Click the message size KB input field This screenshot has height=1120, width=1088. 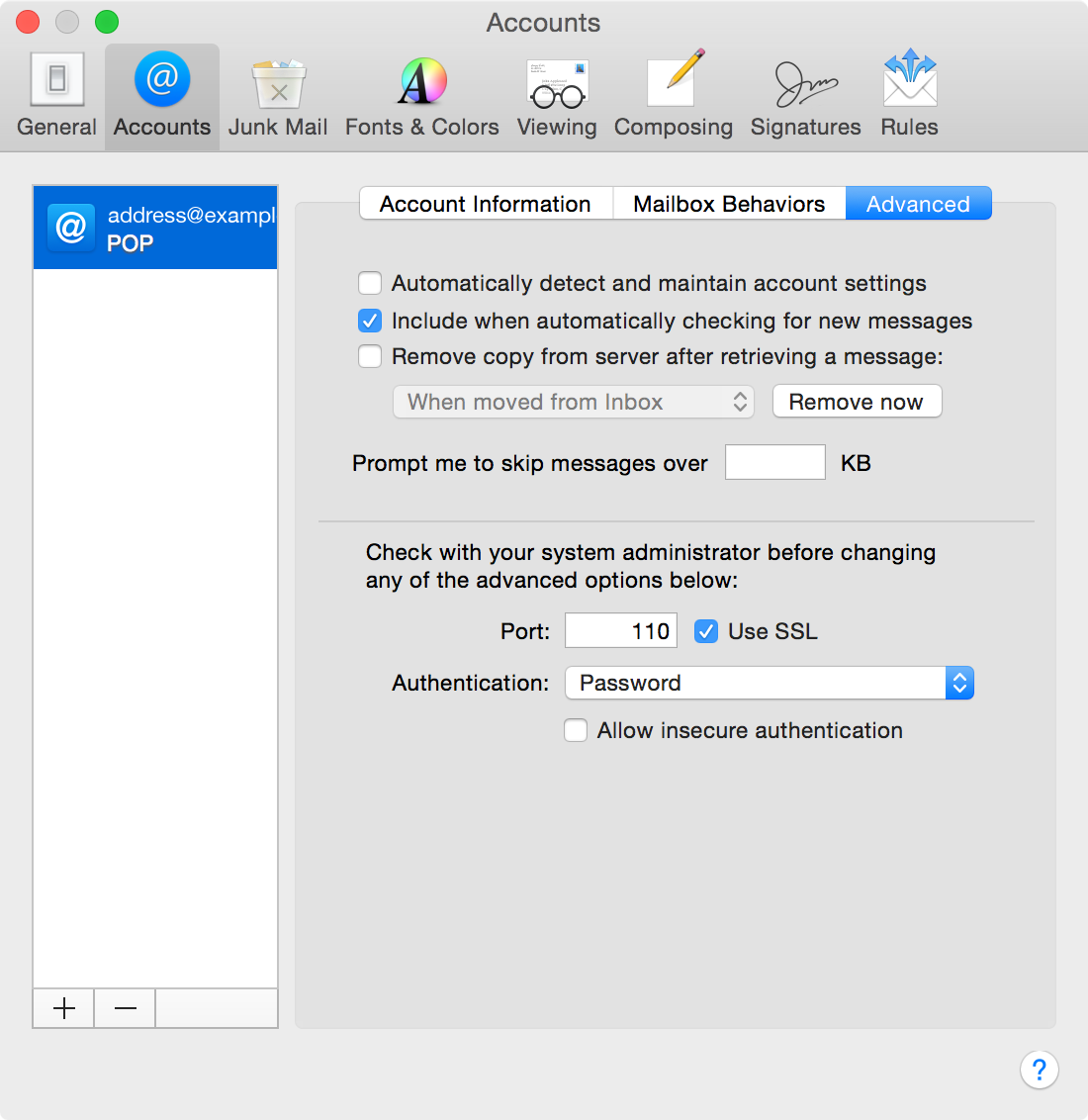pyautogui.click(x=775, y=462)
